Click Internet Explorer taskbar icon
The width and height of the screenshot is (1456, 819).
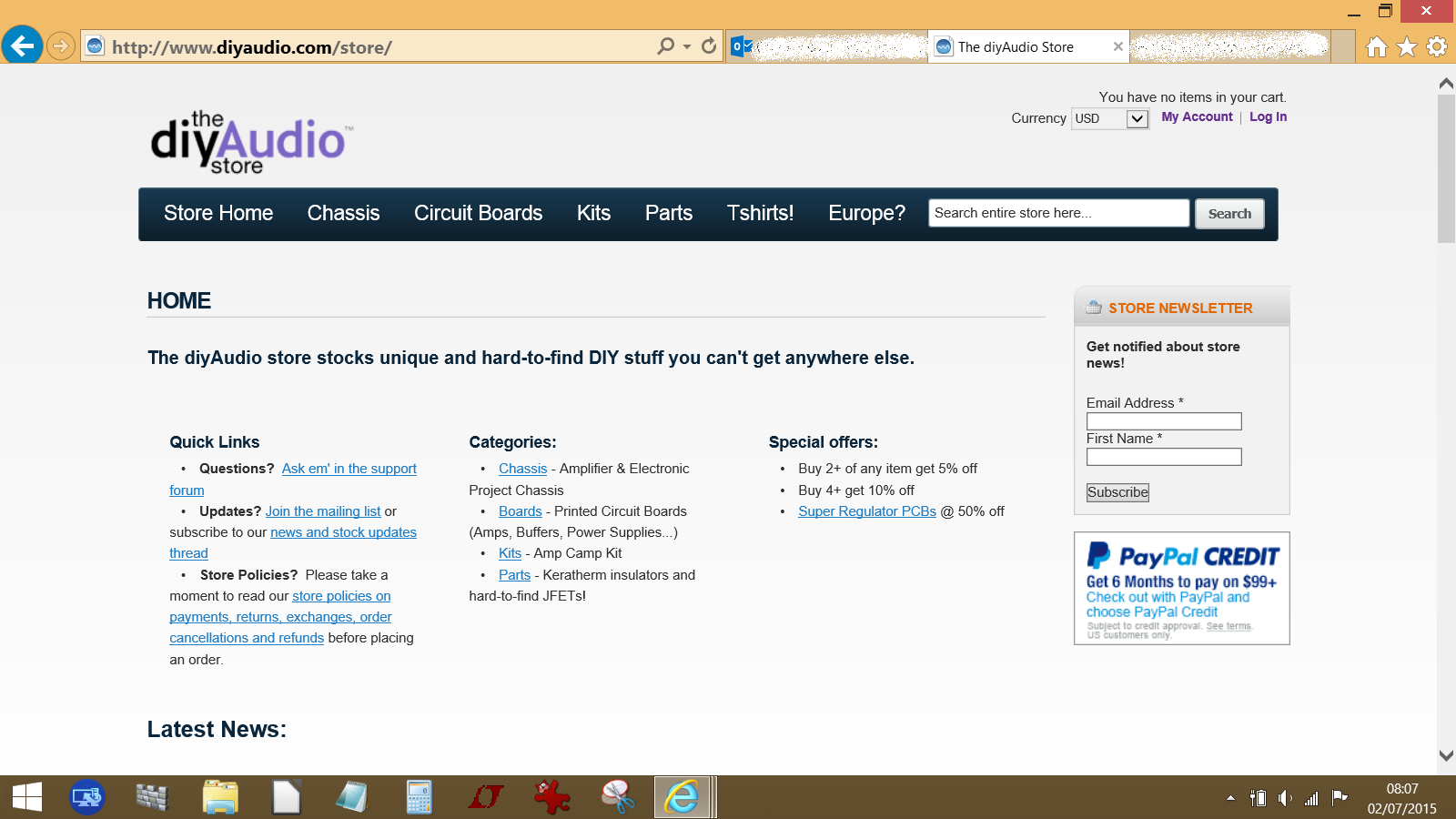tap(682, 798)
